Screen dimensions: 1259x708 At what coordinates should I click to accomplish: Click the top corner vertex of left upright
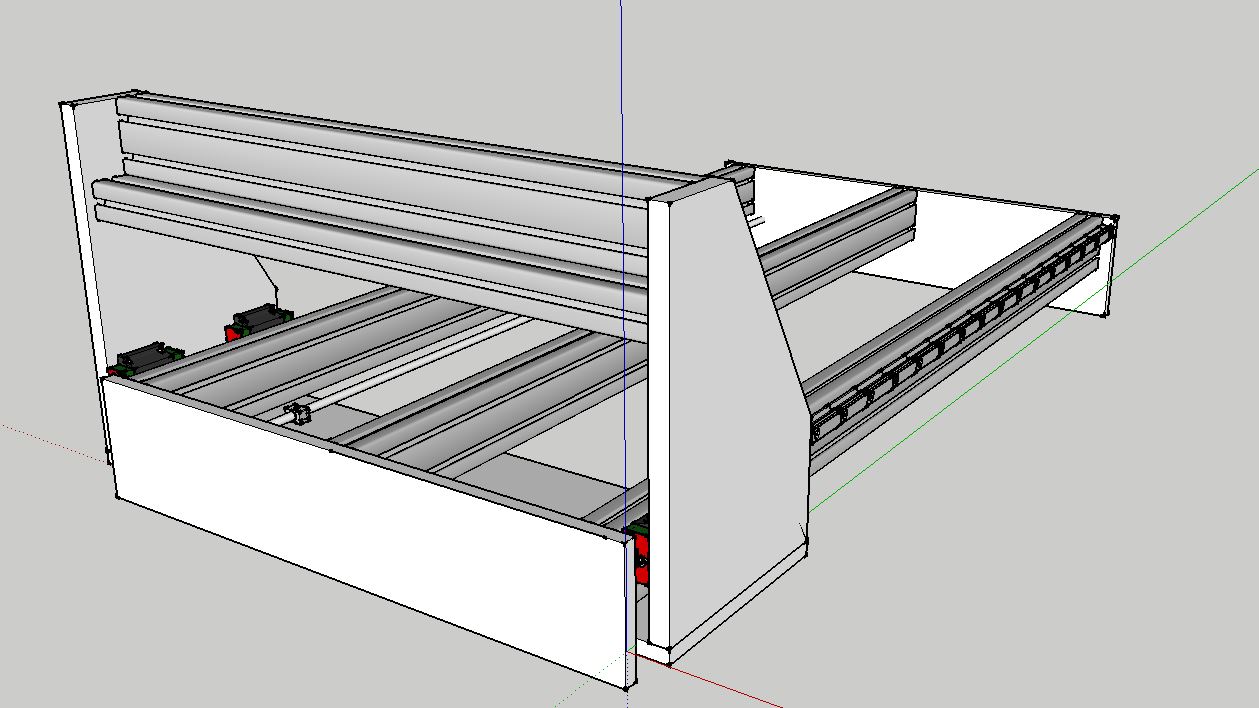(66, 104)
